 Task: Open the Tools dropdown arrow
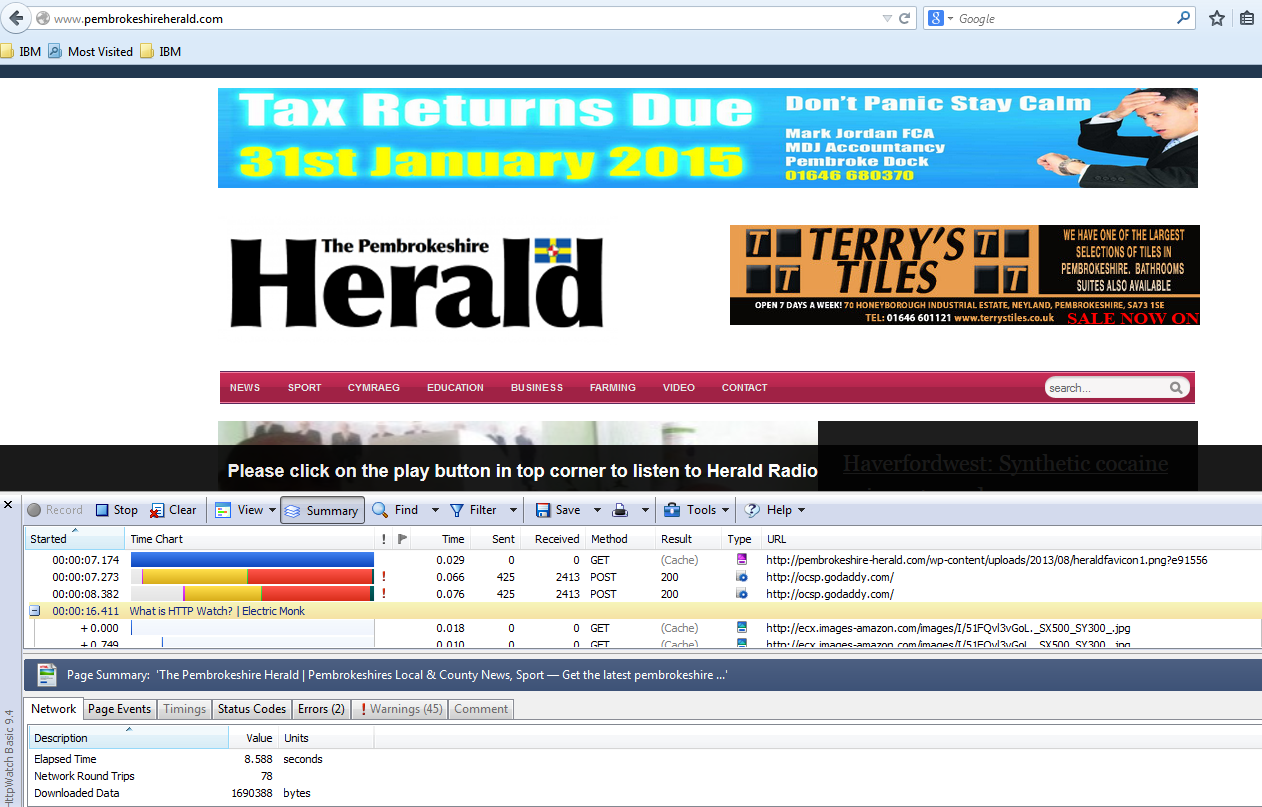[726, 510]
